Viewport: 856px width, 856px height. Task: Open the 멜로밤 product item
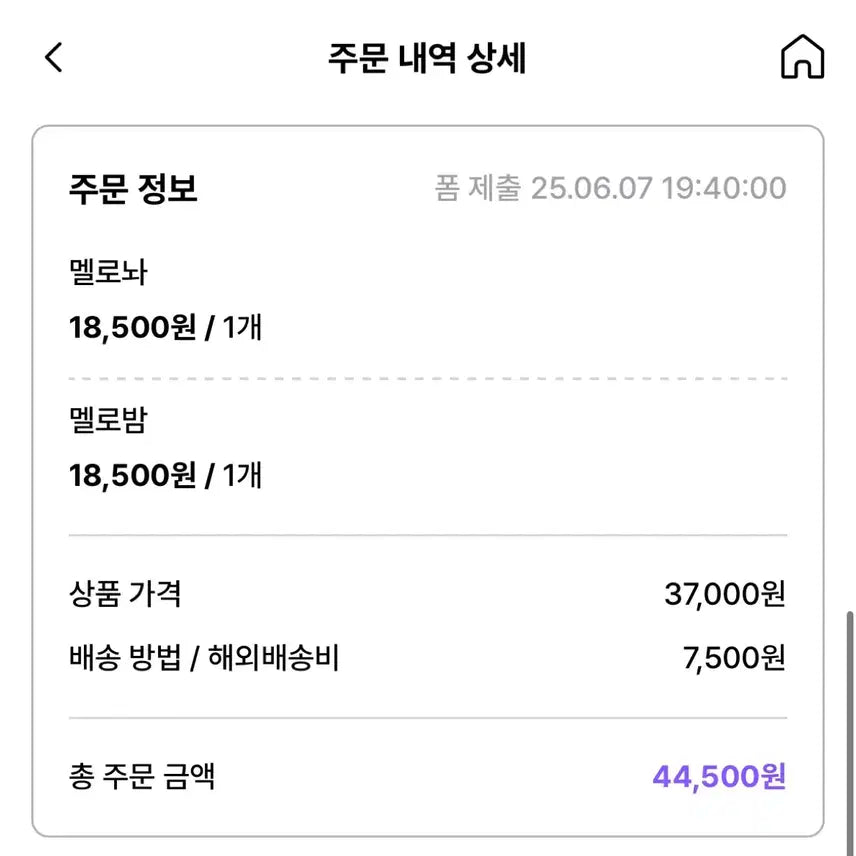(108, 420)
